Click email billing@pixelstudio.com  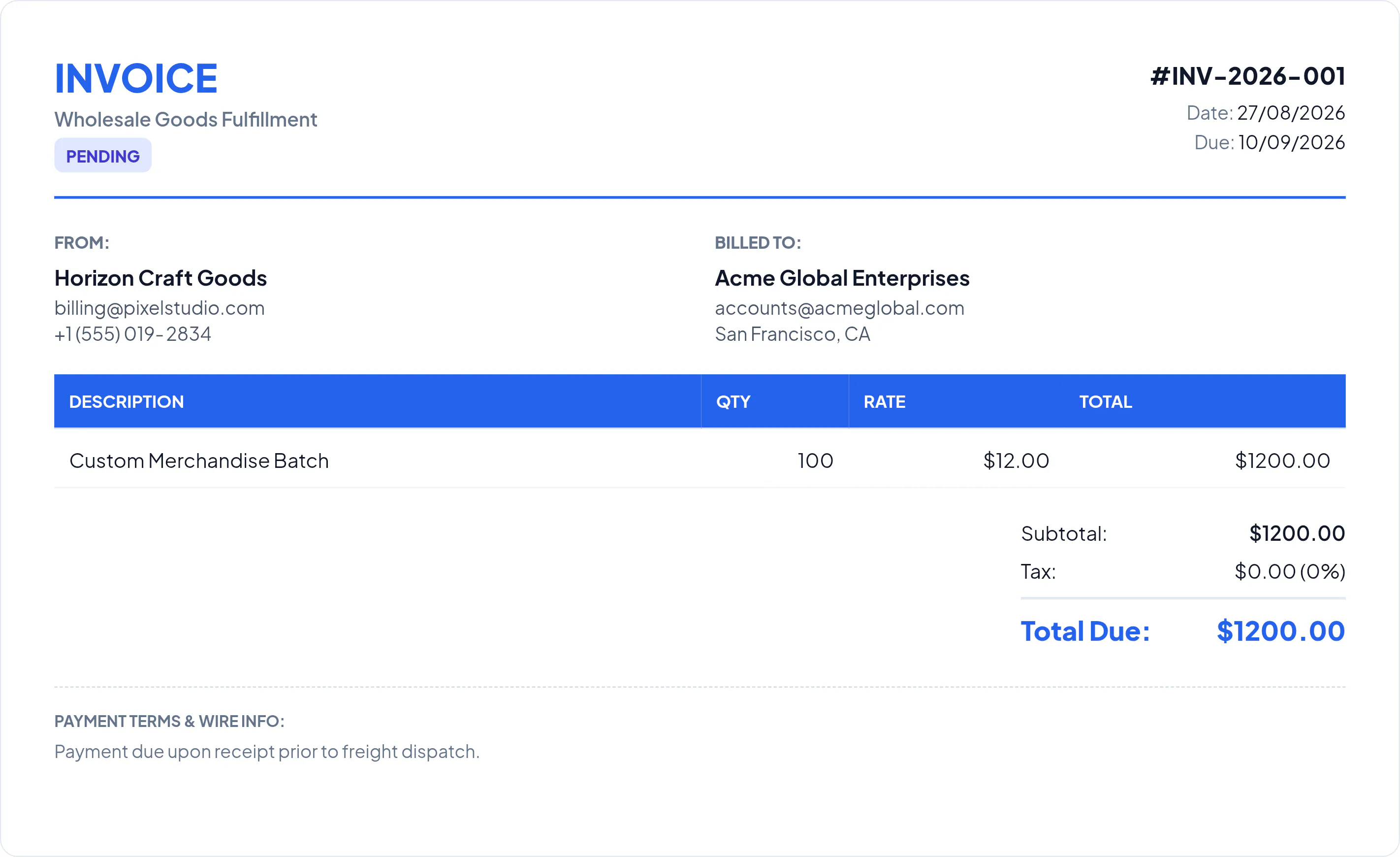click(x=159, y=308)
